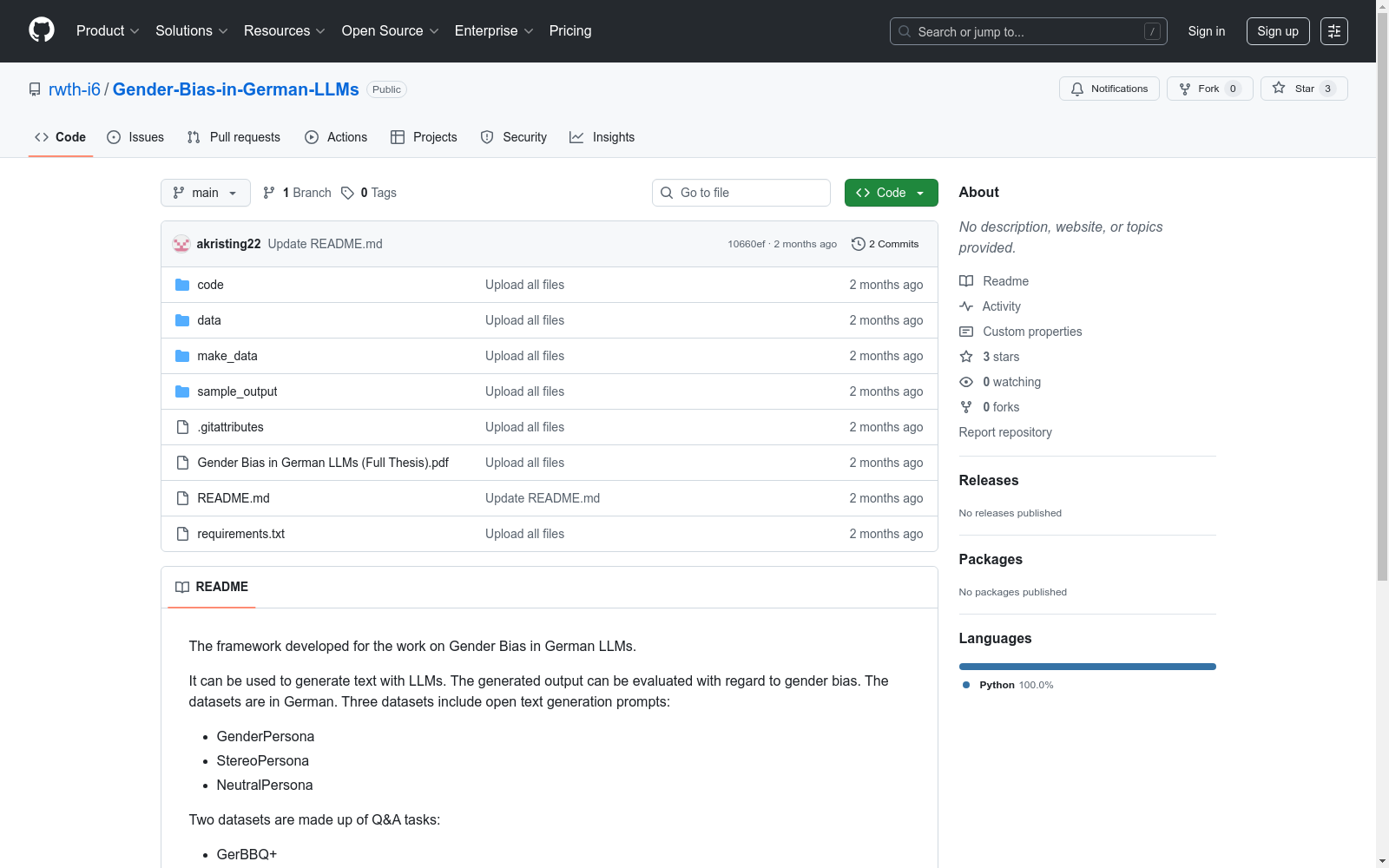The width and height of the screenshot is (1389, 868).
Task: Open the data folder icon
Action: coord(182,320)
